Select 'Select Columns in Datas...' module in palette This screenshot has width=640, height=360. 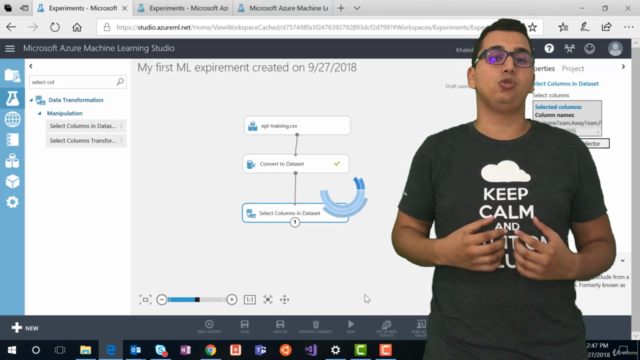click(x=86, y=126)
